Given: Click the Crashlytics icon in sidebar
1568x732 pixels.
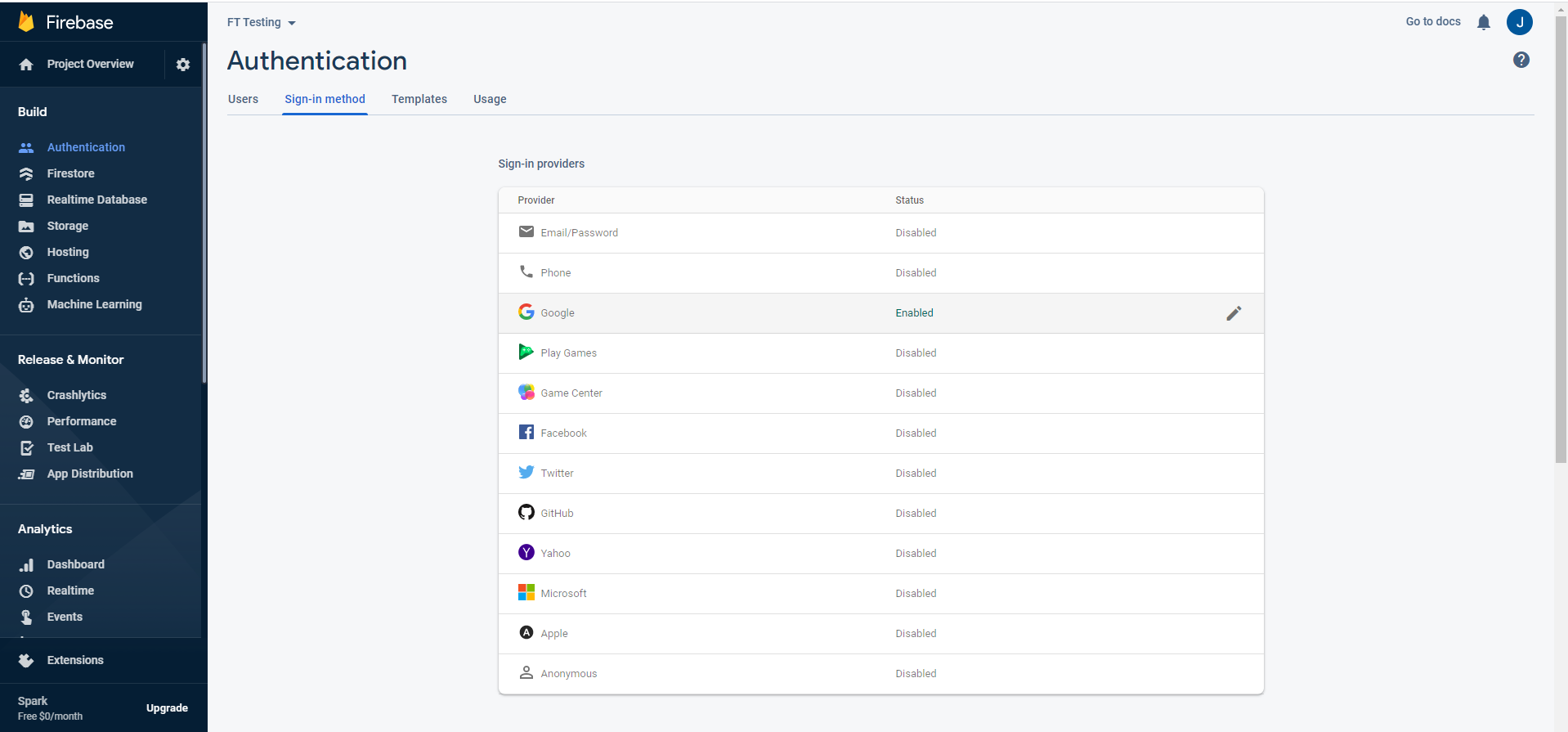Looking at the screenshot, I should (26, 395).
